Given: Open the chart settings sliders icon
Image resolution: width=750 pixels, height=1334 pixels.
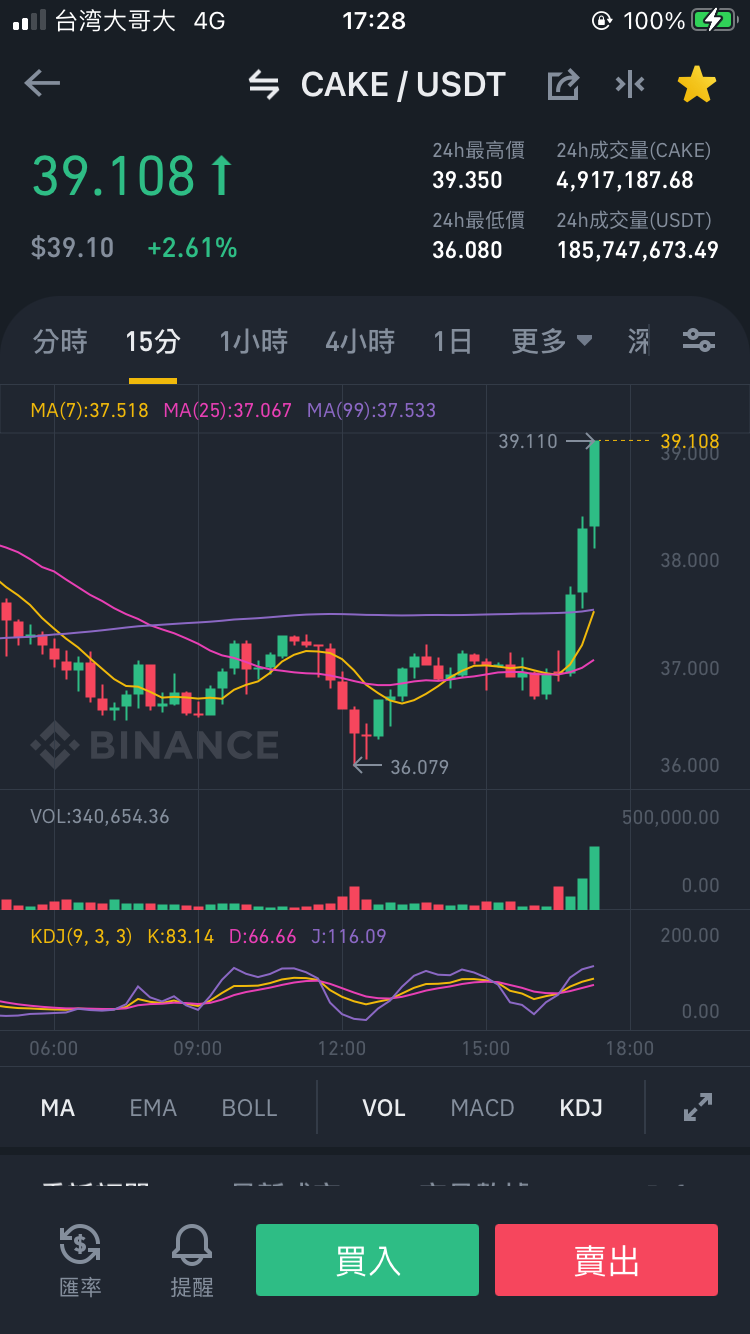Looking at the screenshot, I should [698, 341].
